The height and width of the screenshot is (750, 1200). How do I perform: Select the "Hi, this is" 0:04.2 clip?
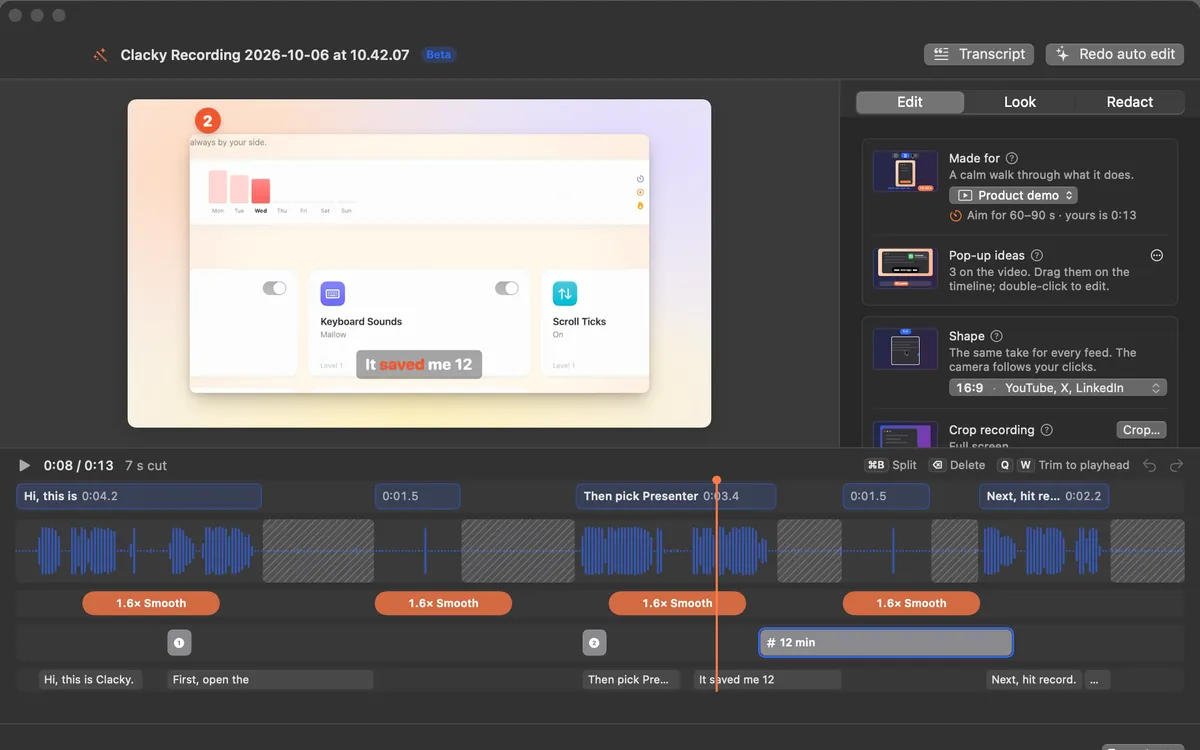click(139, 496)
